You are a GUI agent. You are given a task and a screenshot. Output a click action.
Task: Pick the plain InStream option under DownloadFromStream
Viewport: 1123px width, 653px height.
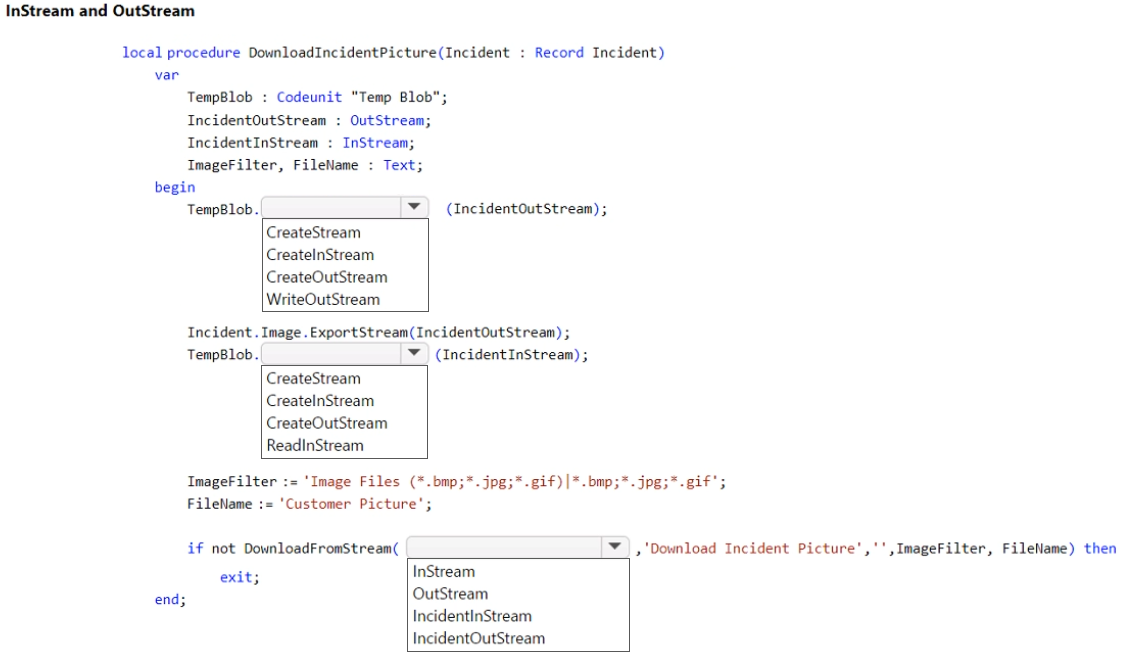pos(443,572)
